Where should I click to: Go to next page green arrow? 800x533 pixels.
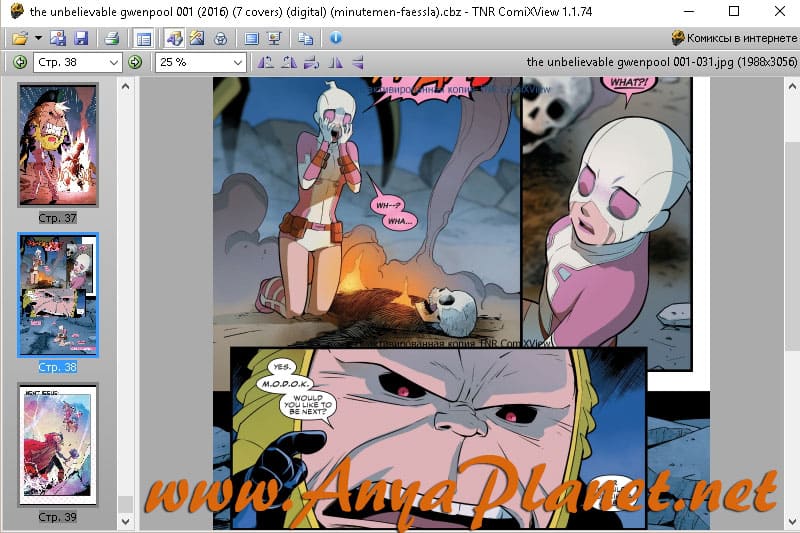click(x=135, y=62)
